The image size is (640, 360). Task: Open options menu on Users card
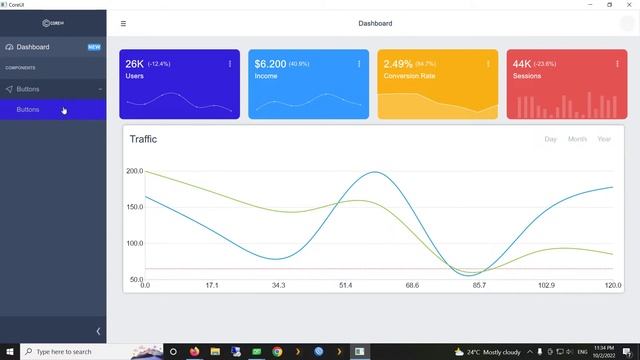click(x=230, y=64)
